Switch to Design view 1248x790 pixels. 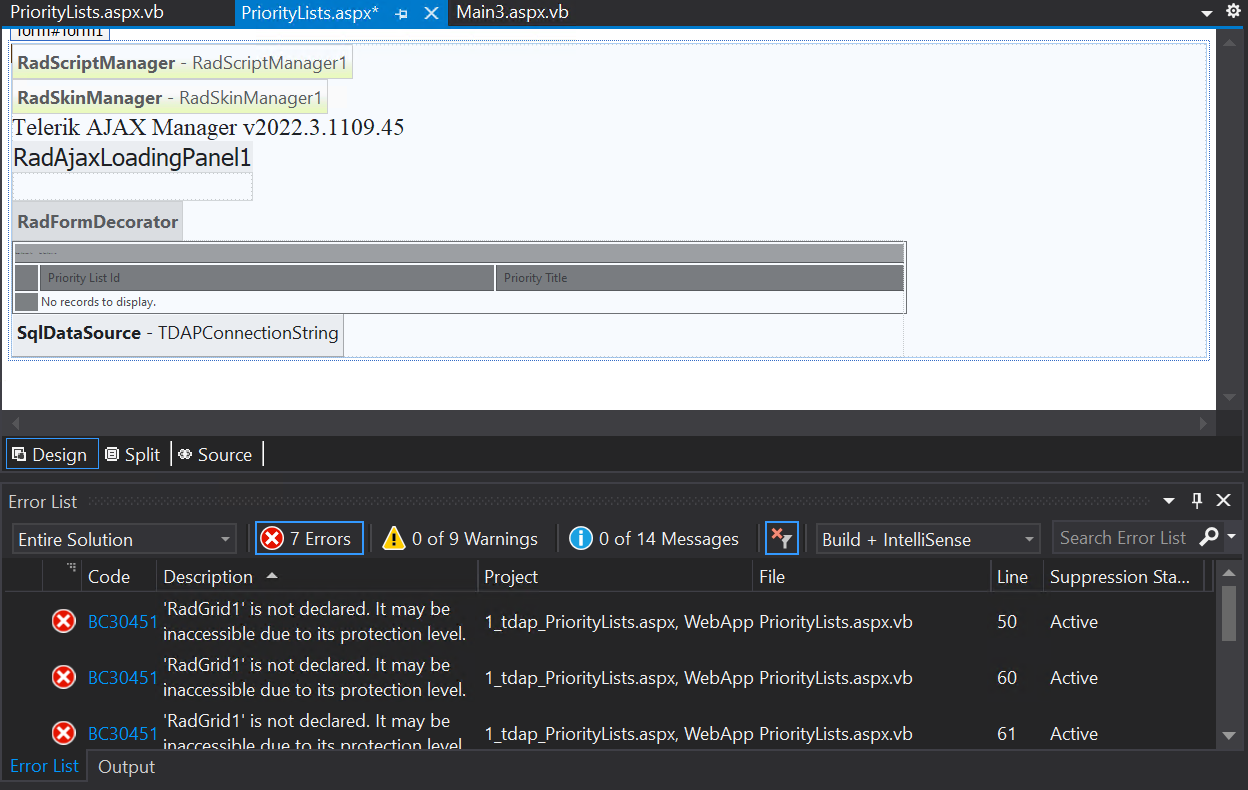[x=52, y=454]
